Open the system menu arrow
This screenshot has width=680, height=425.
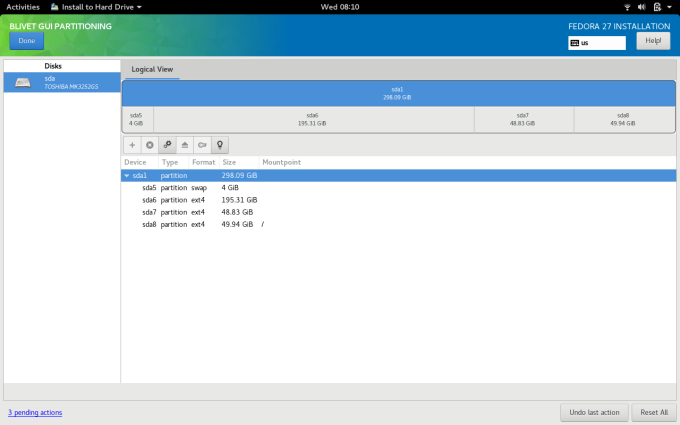[x=669, y=7]
